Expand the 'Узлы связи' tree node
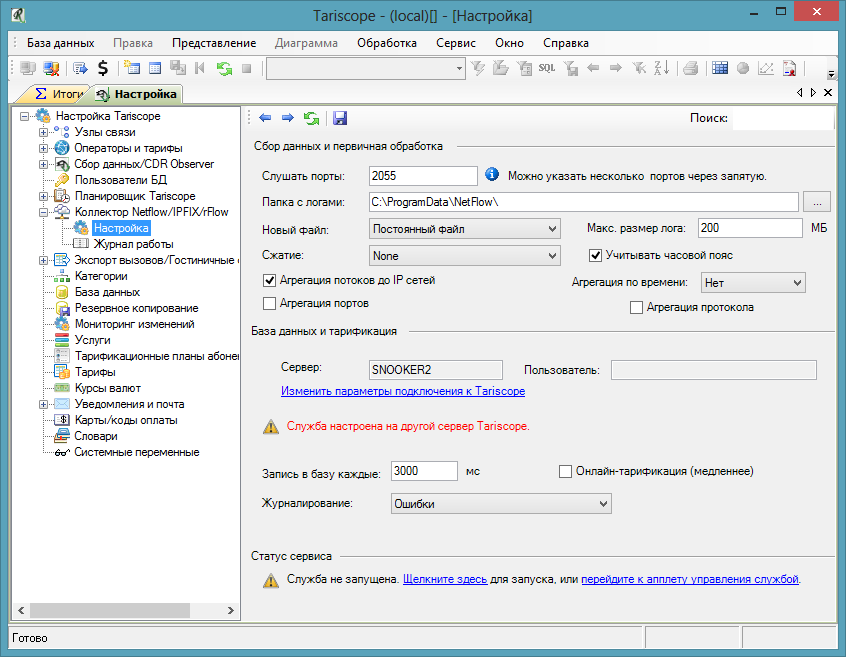The image size is (846, 657). [x=43, y=132]
